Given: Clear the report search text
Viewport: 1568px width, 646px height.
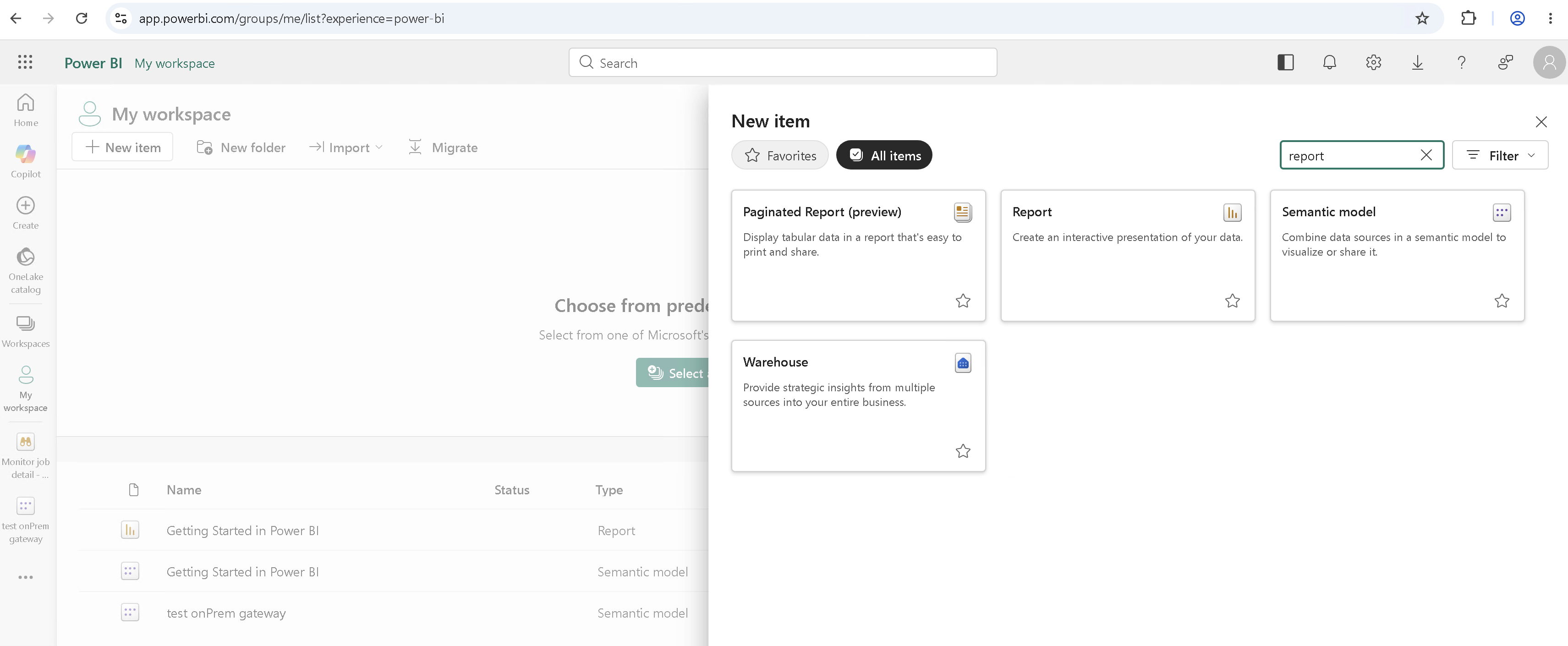Looking at the screenshot, I should [1425, 155].
